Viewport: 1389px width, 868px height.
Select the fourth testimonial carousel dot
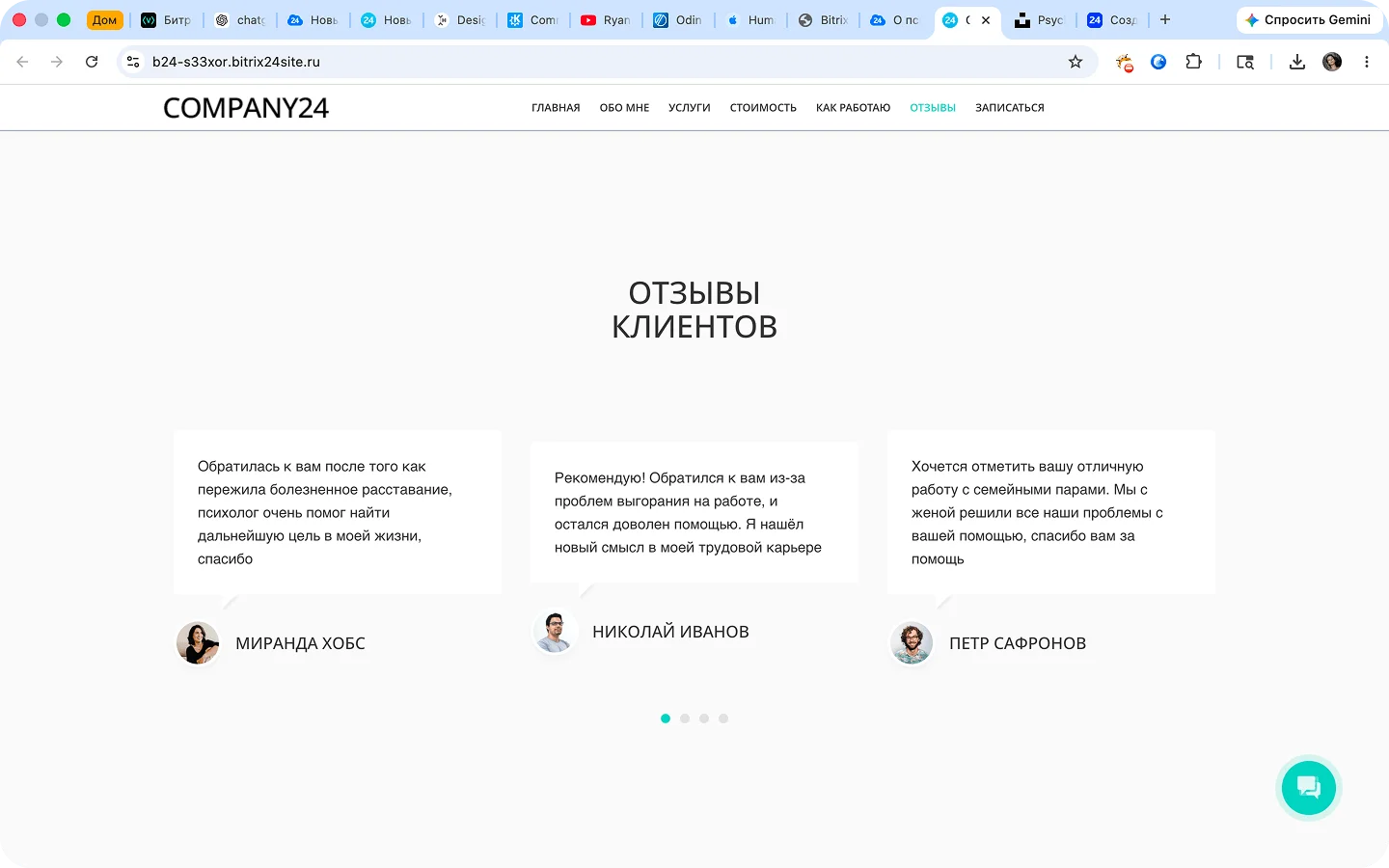(723, 719)
